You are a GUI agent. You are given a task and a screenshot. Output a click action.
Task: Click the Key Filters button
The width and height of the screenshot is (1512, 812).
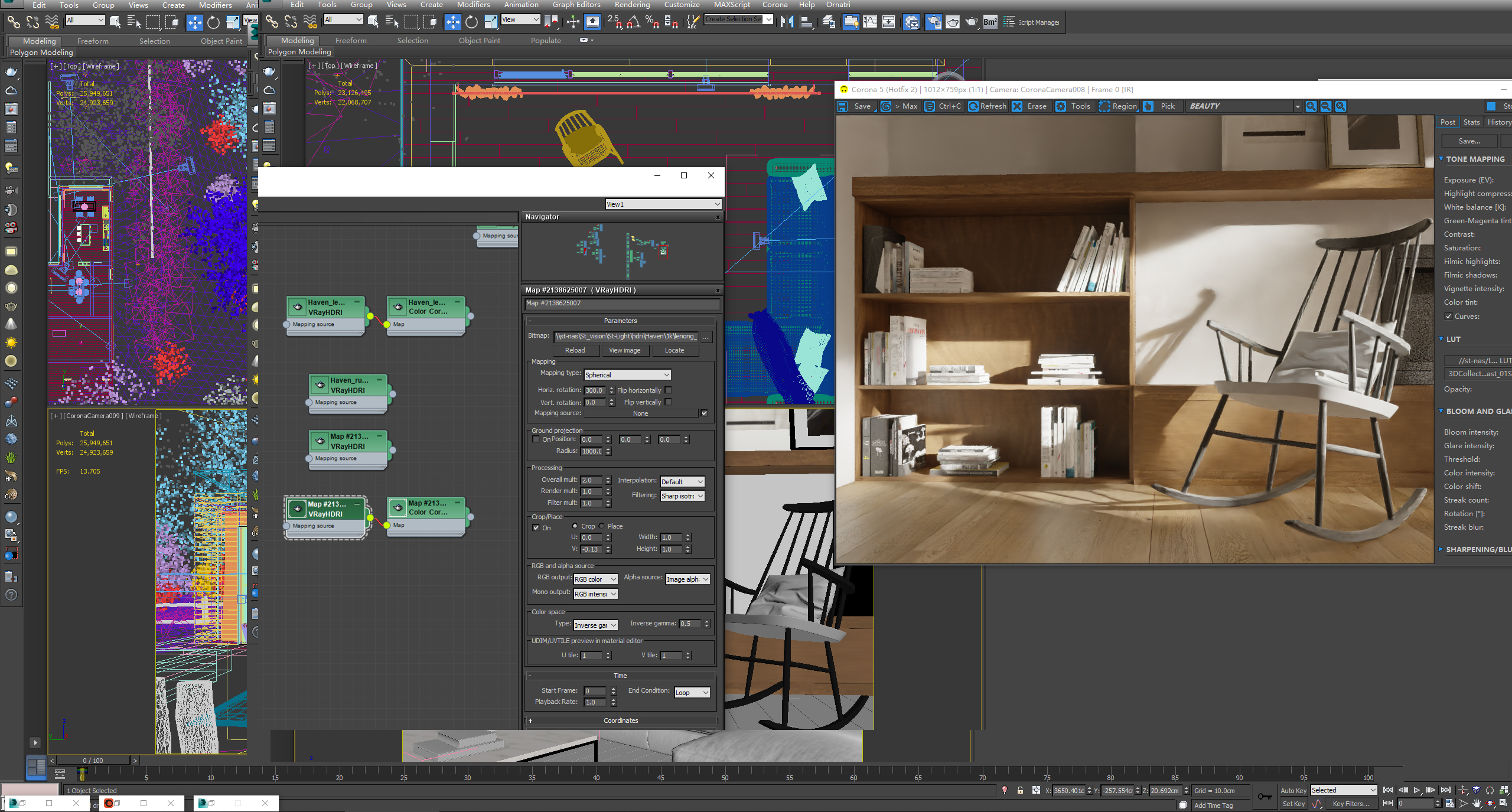coord(1351,804)
